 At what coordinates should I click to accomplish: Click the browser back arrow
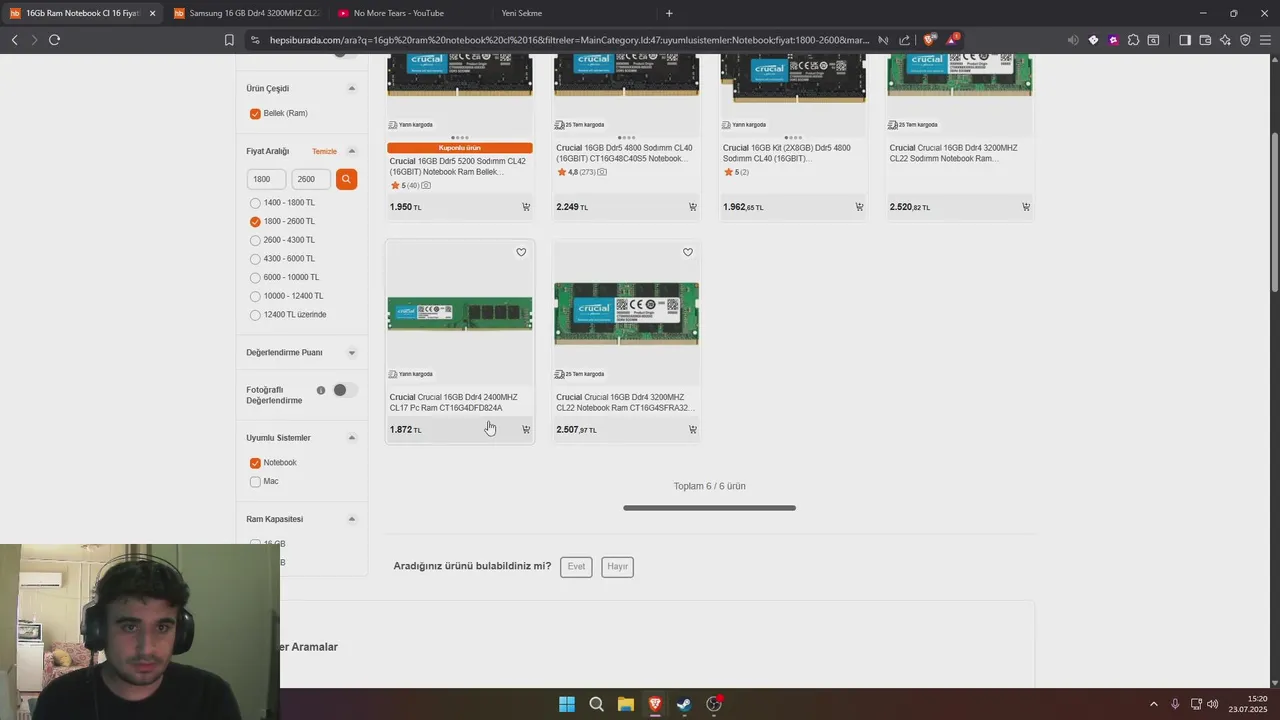(x=14, y=40)
